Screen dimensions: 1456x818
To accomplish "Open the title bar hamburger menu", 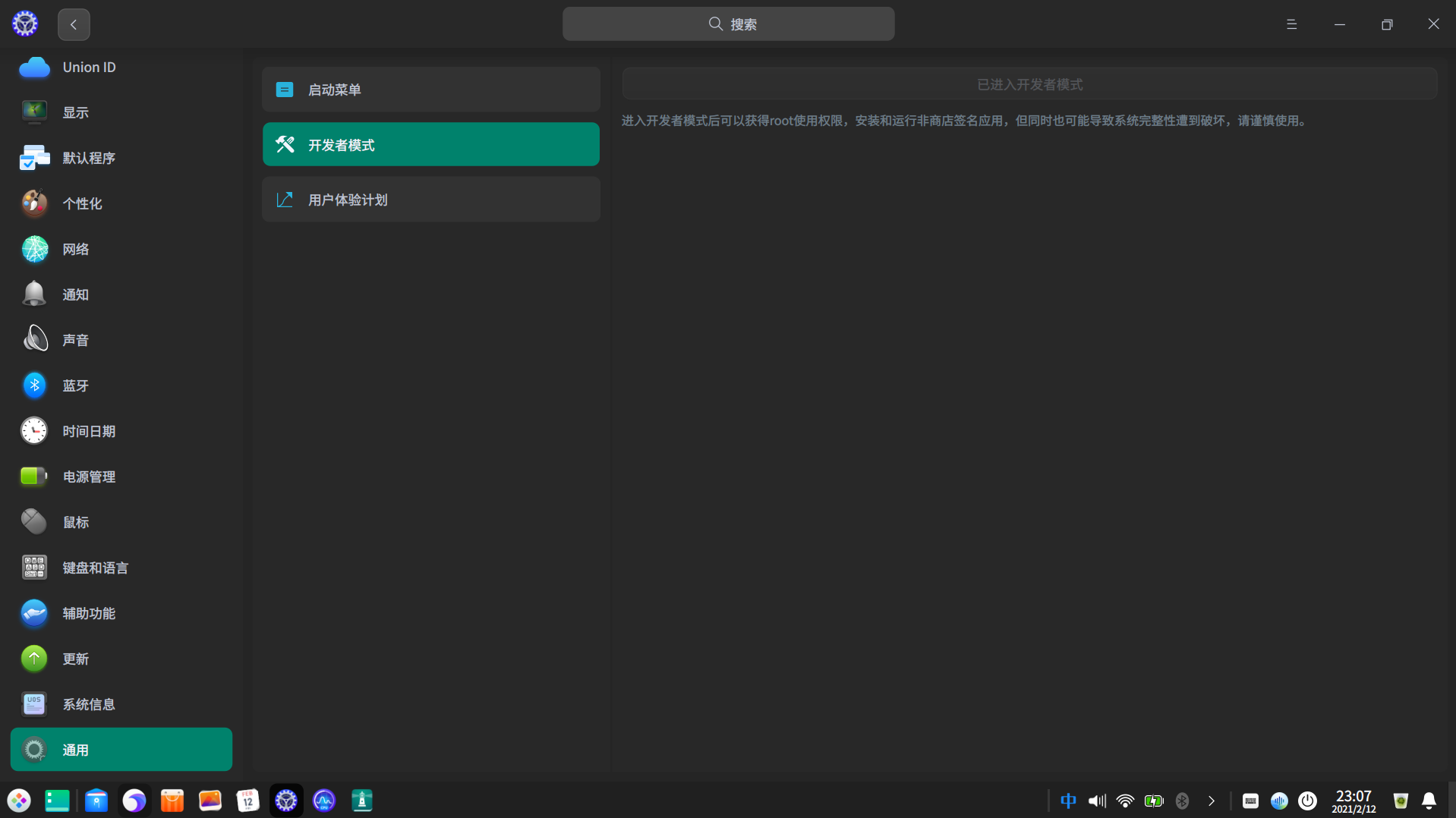I will point(1291,24).
